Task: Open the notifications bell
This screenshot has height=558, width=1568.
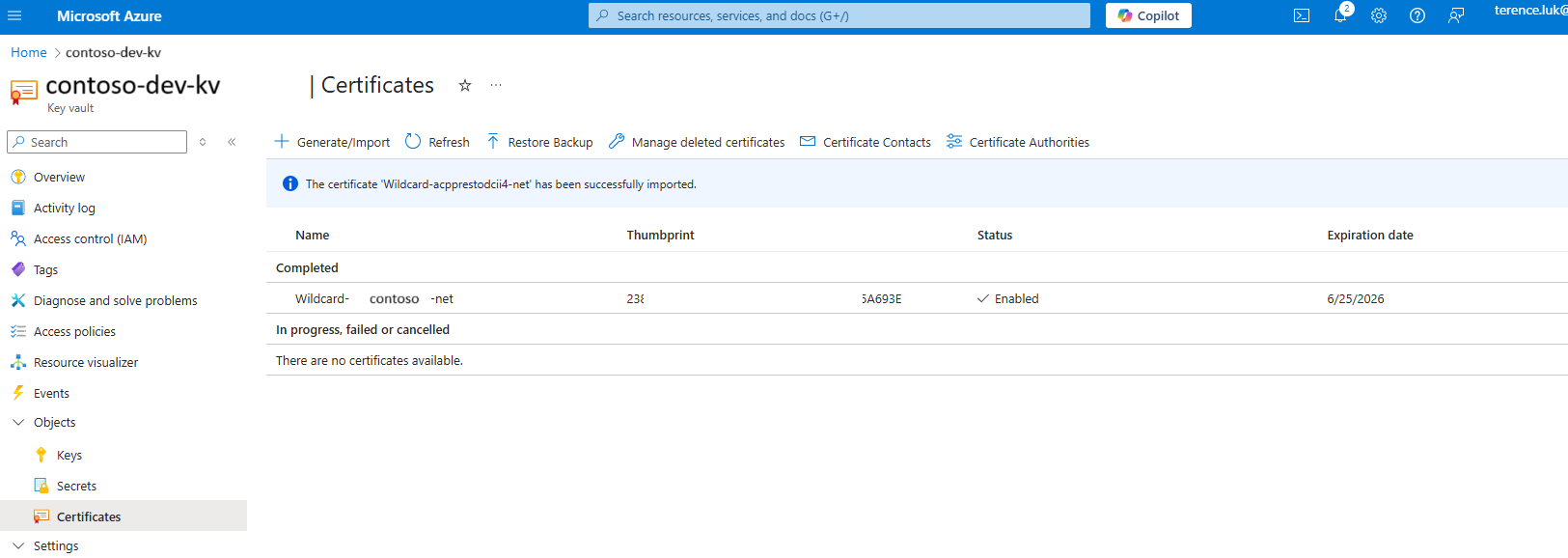Action: click(1340, 15)
